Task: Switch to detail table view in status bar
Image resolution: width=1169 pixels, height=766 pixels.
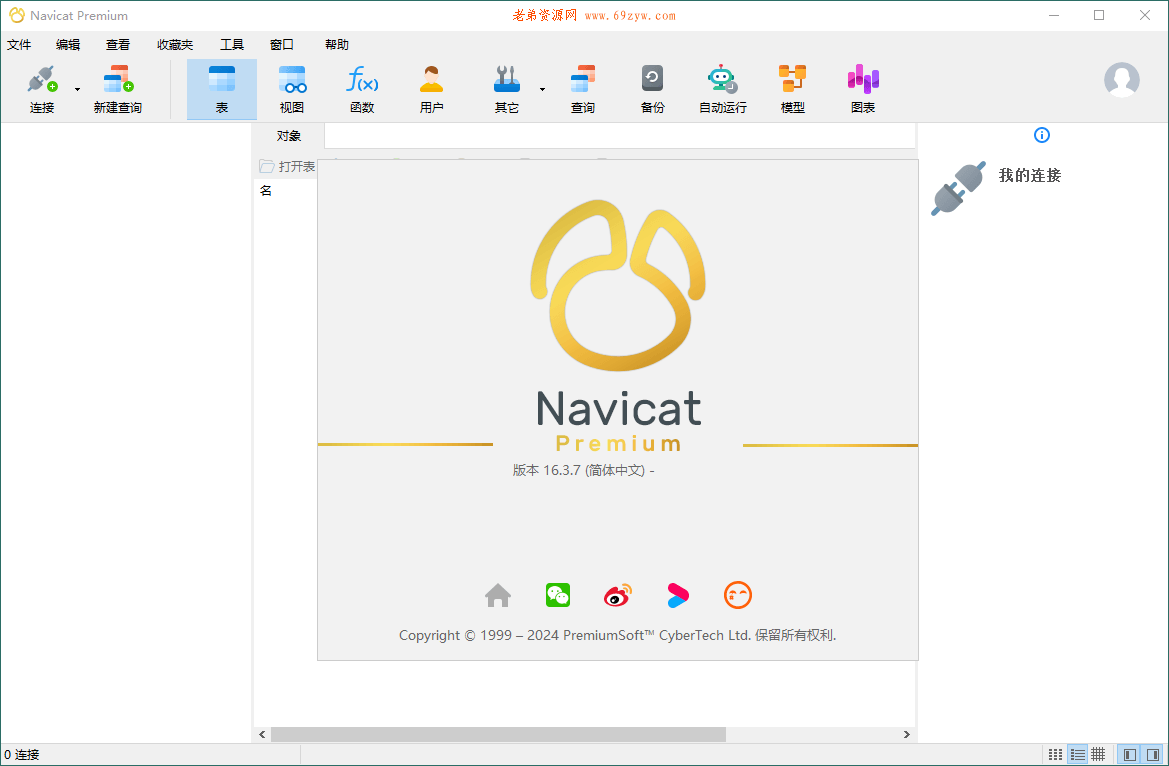Action: tap(1098, 755)
